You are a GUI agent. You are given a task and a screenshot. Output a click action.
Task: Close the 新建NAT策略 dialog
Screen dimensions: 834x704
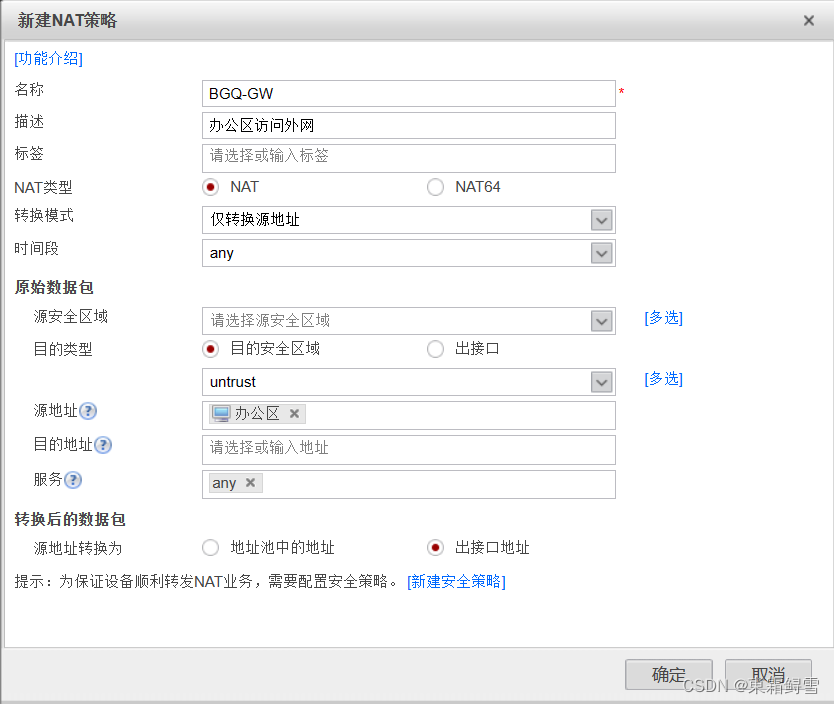(x=808, y=21)
